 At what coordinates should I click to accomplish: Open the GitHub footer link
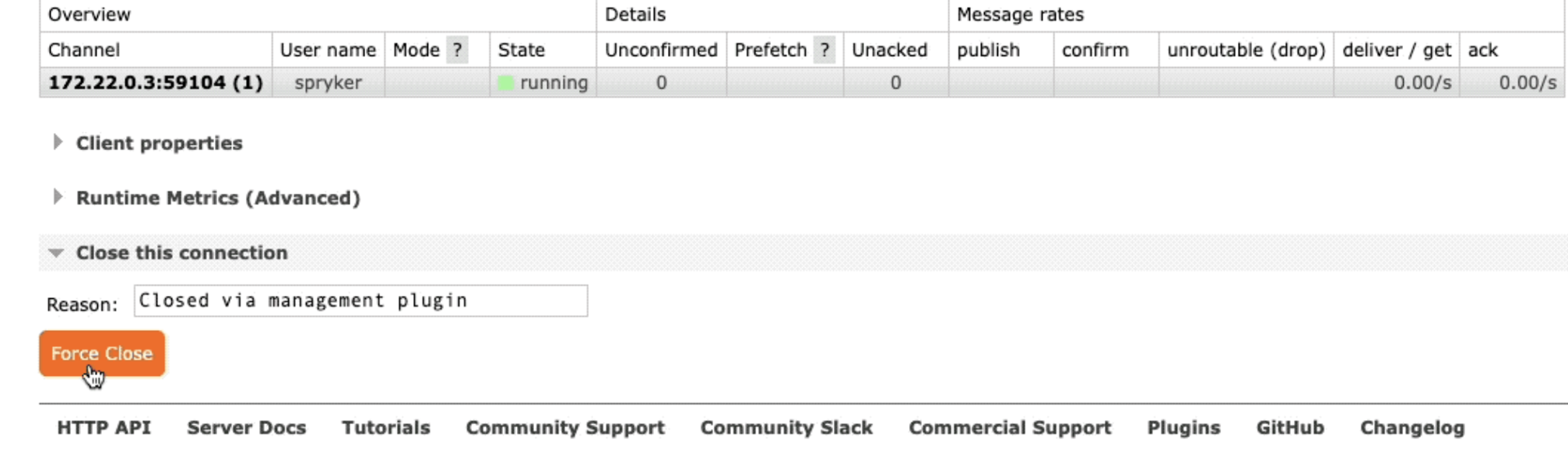click(x=1290, y=427)
